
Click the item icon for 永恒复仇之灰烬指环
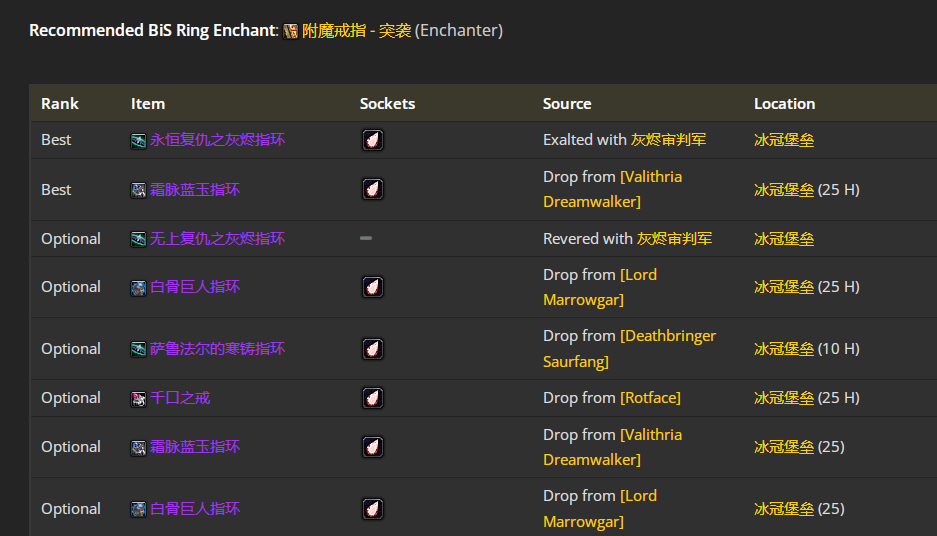tap(139, 140)
